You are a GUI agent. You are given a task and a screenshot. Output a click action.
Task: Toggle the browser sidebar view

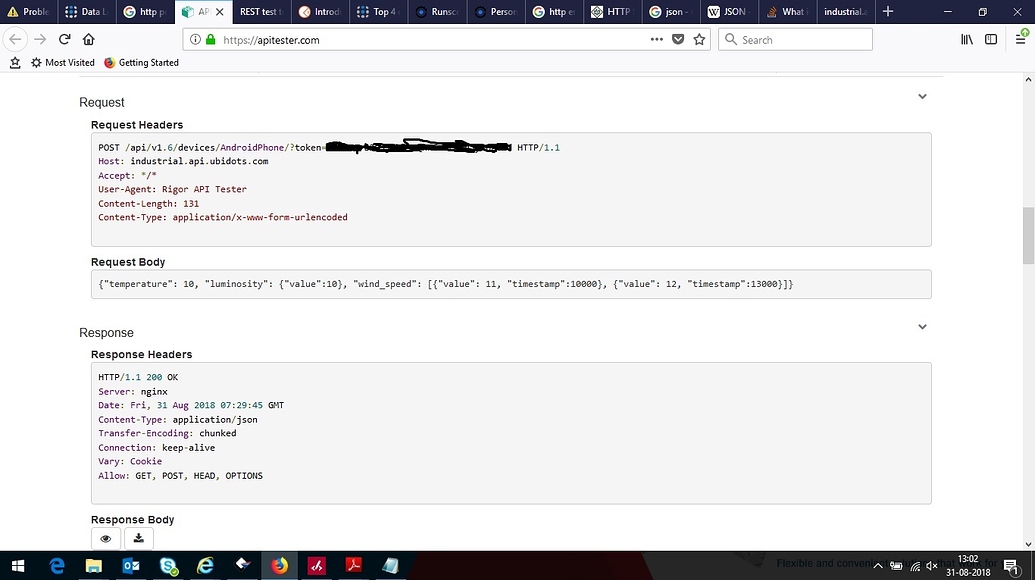pyautogui.click(x=990, y=39)
